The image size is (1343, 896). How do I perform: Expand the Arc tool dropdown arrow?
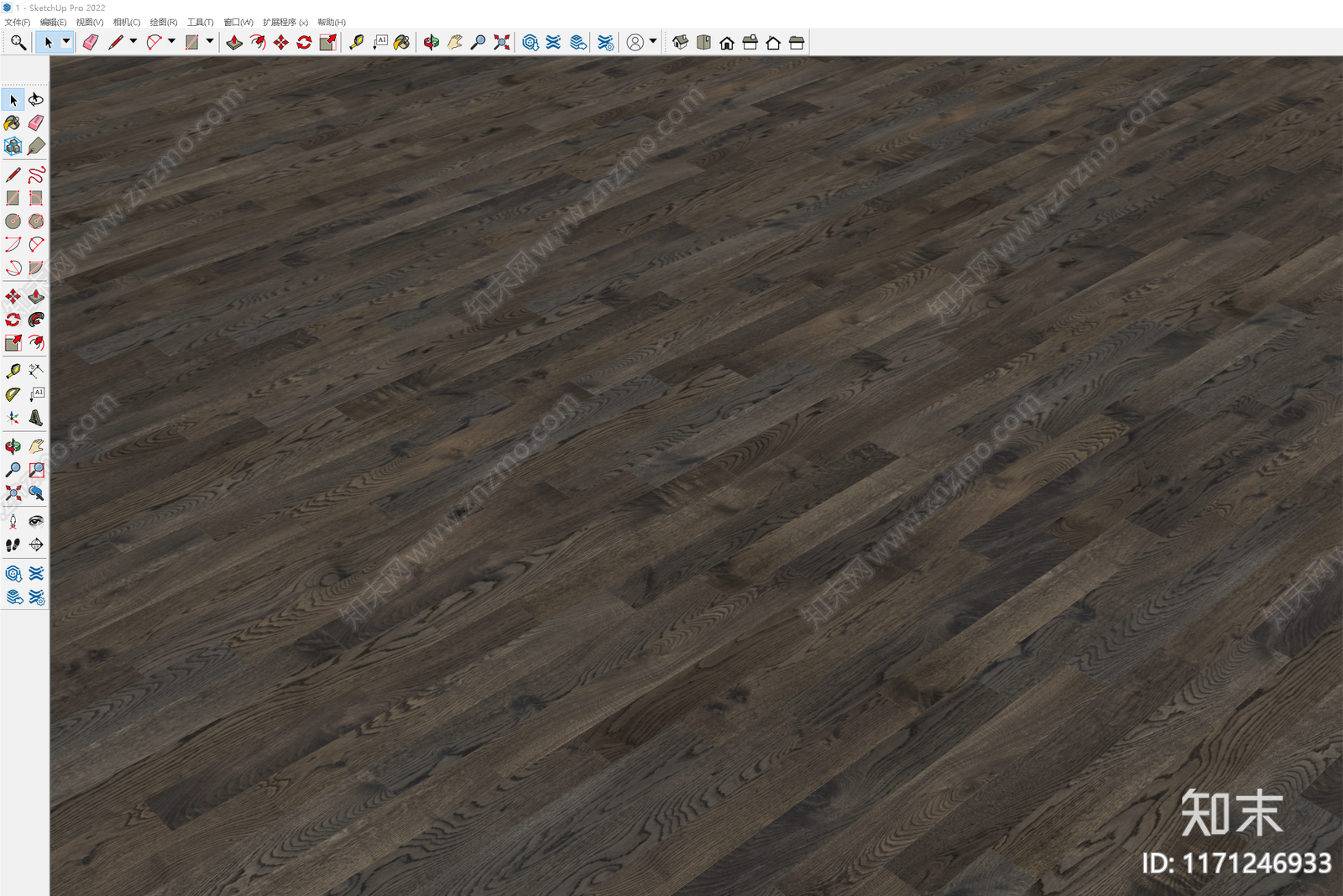point(172,41)
